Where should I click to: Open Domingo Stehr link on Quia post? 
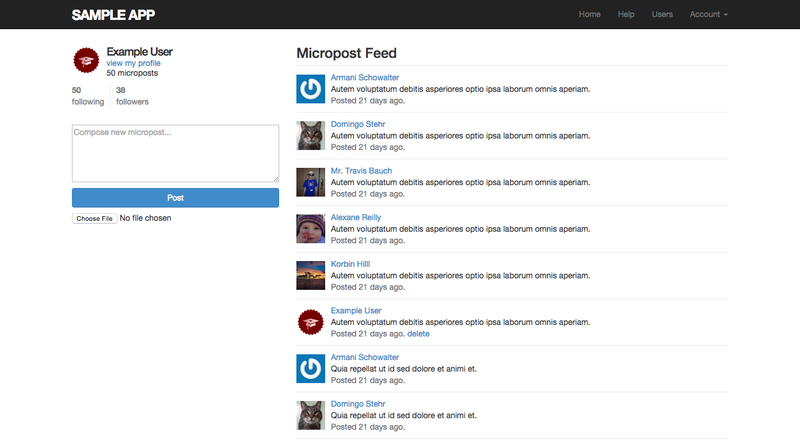coord(358,404)
